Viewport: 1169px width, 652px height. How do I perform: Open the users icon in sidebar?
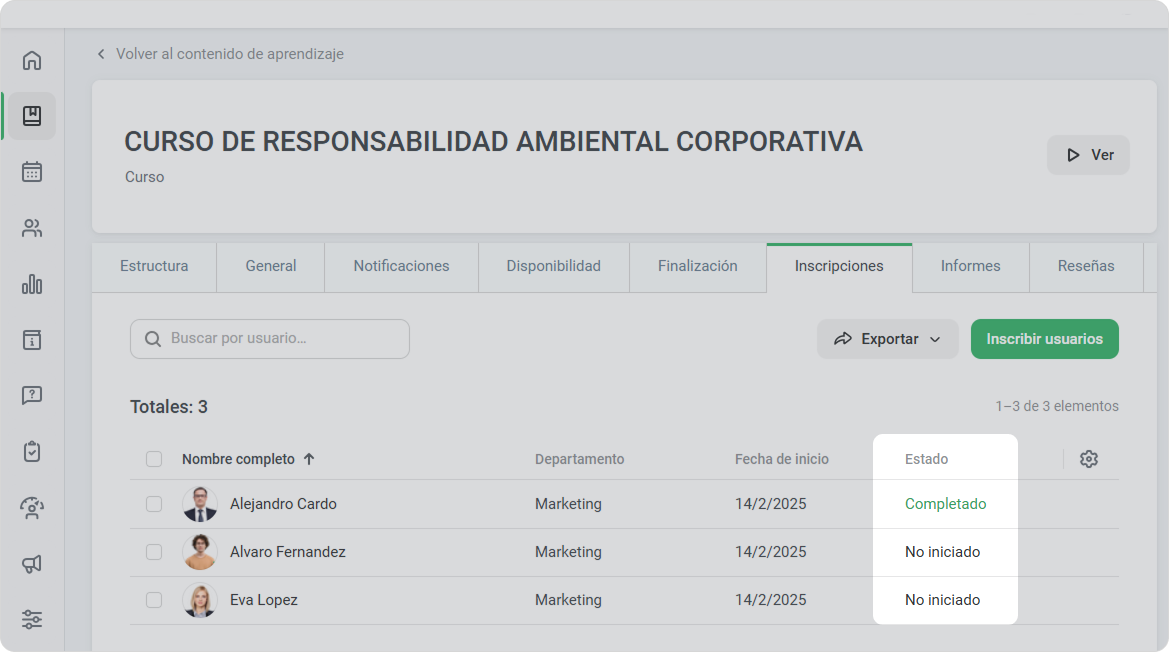[x=32, y=228]
